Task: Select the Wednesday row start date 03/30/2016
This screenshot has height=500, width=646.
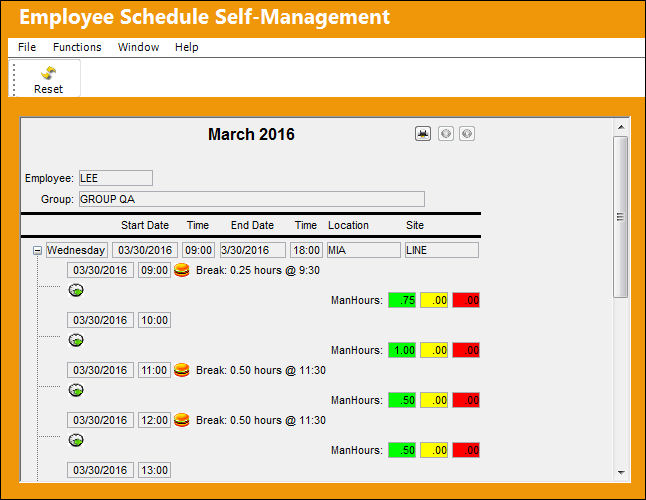Action: [145, 250]
